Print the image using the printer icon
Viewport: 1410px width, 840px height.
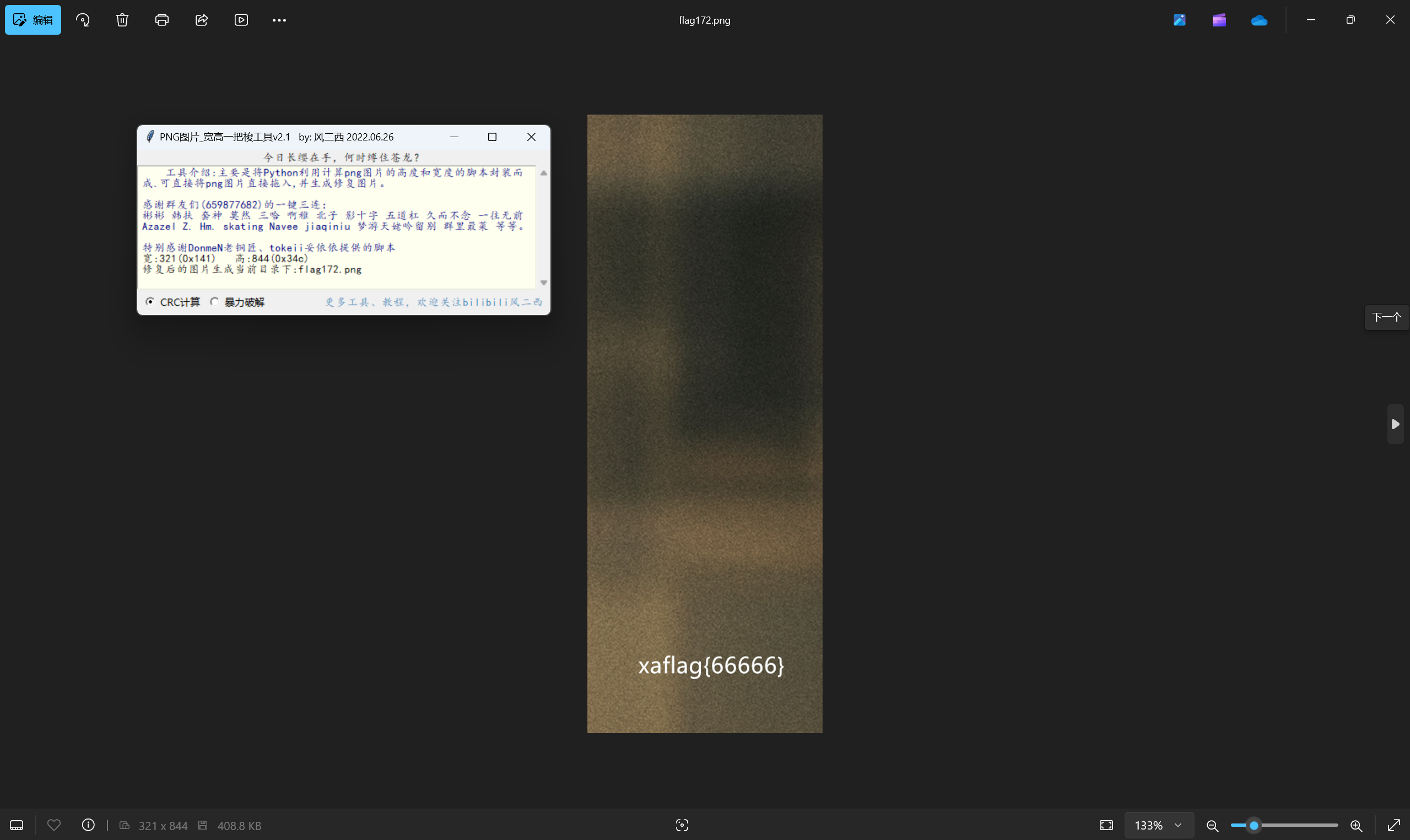click(x=162, y=20)
